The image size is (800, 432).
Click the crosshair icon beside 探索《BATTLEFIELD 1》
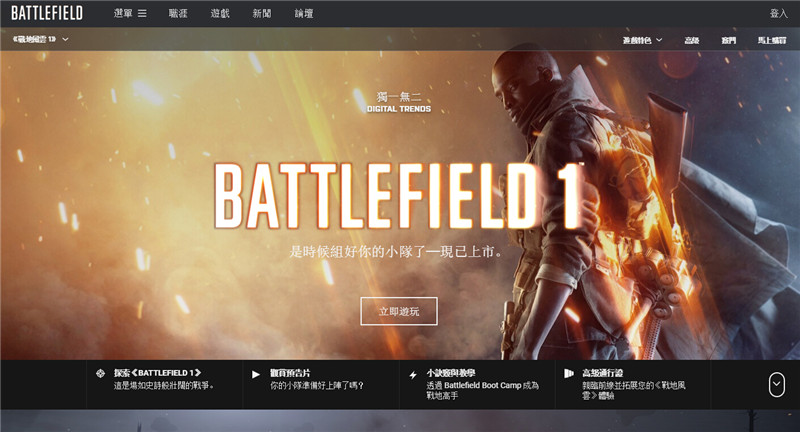tap(101, 373)
